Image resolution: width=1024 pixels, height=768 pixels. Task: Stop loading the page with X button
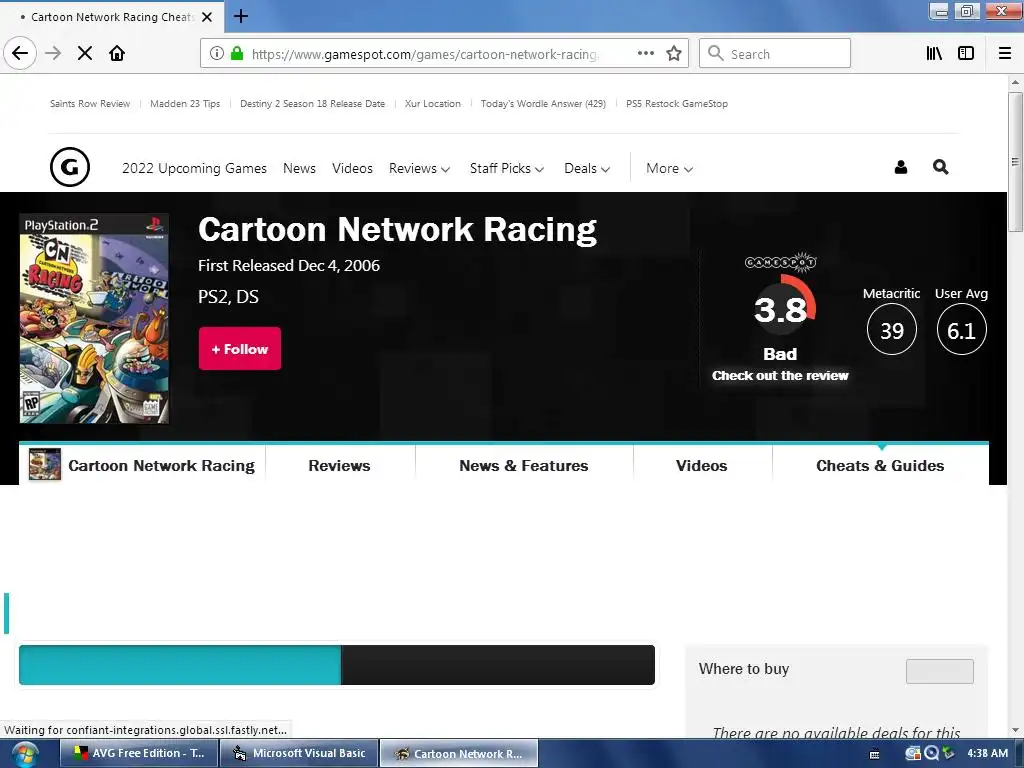point(85,53)
